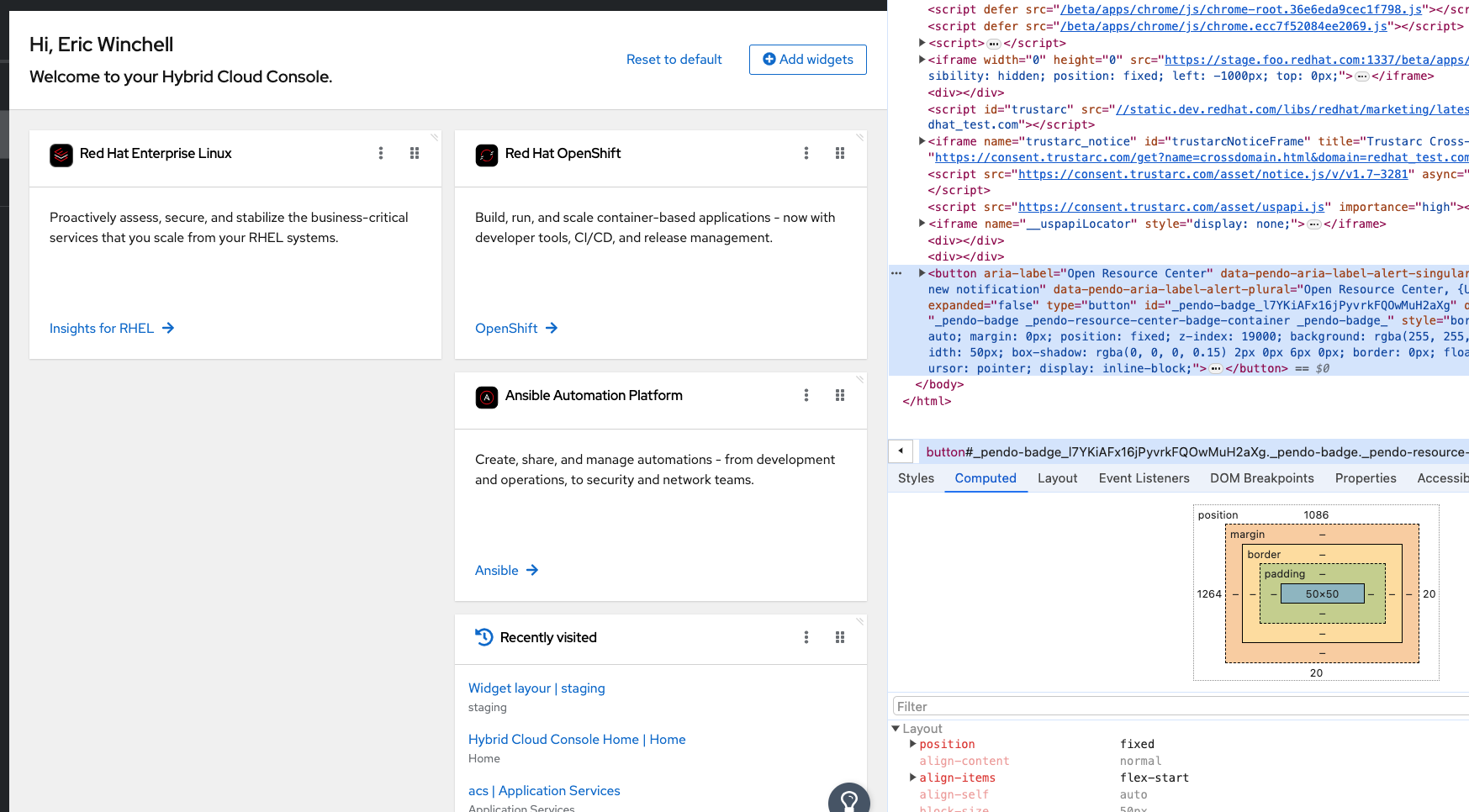Image resolution: width=1469 pixels, height=812 pixels.
Task: Open the Widget layour | staging link
Action: [536, 688]
